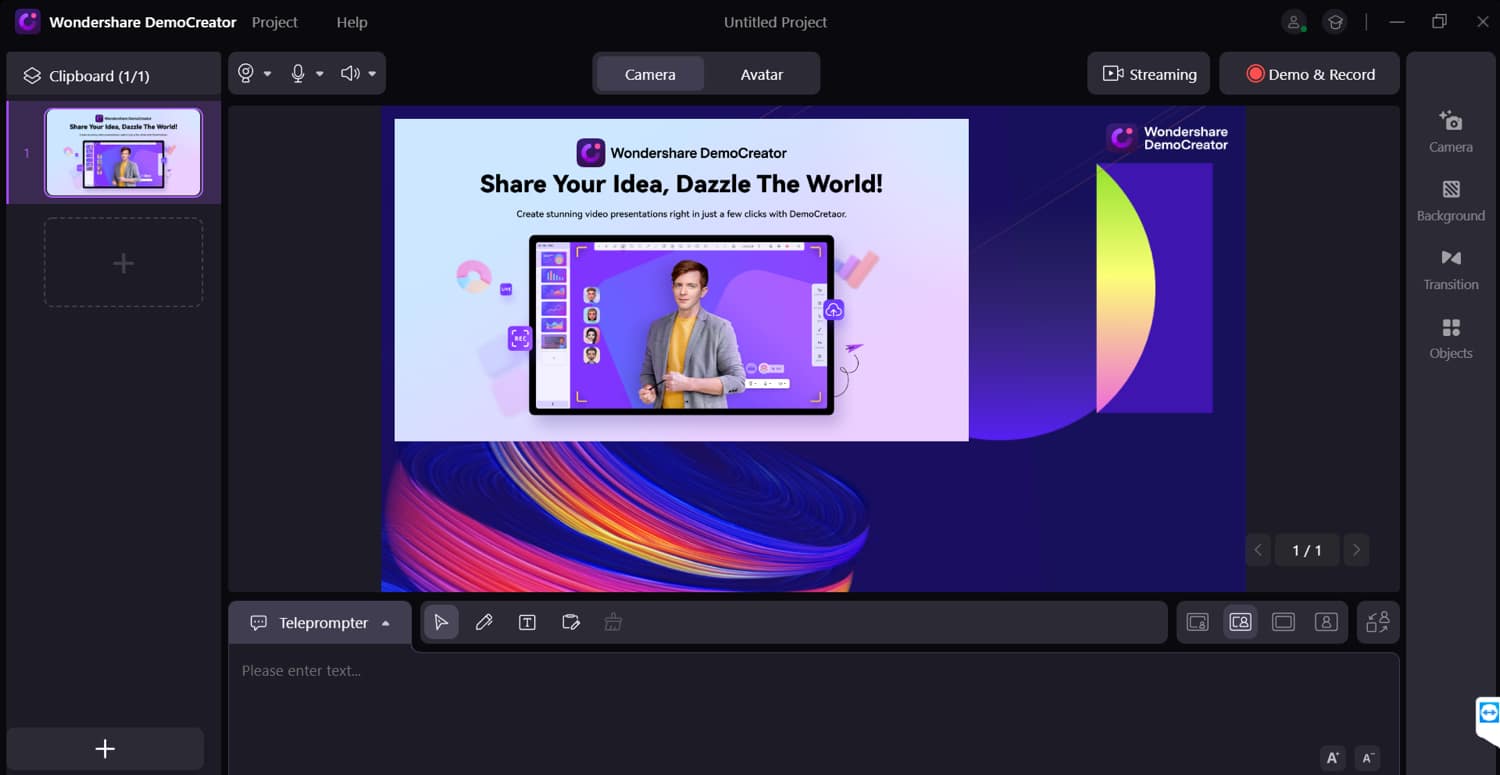Switch to Camera mode
1500x775 pixels.
650,74
